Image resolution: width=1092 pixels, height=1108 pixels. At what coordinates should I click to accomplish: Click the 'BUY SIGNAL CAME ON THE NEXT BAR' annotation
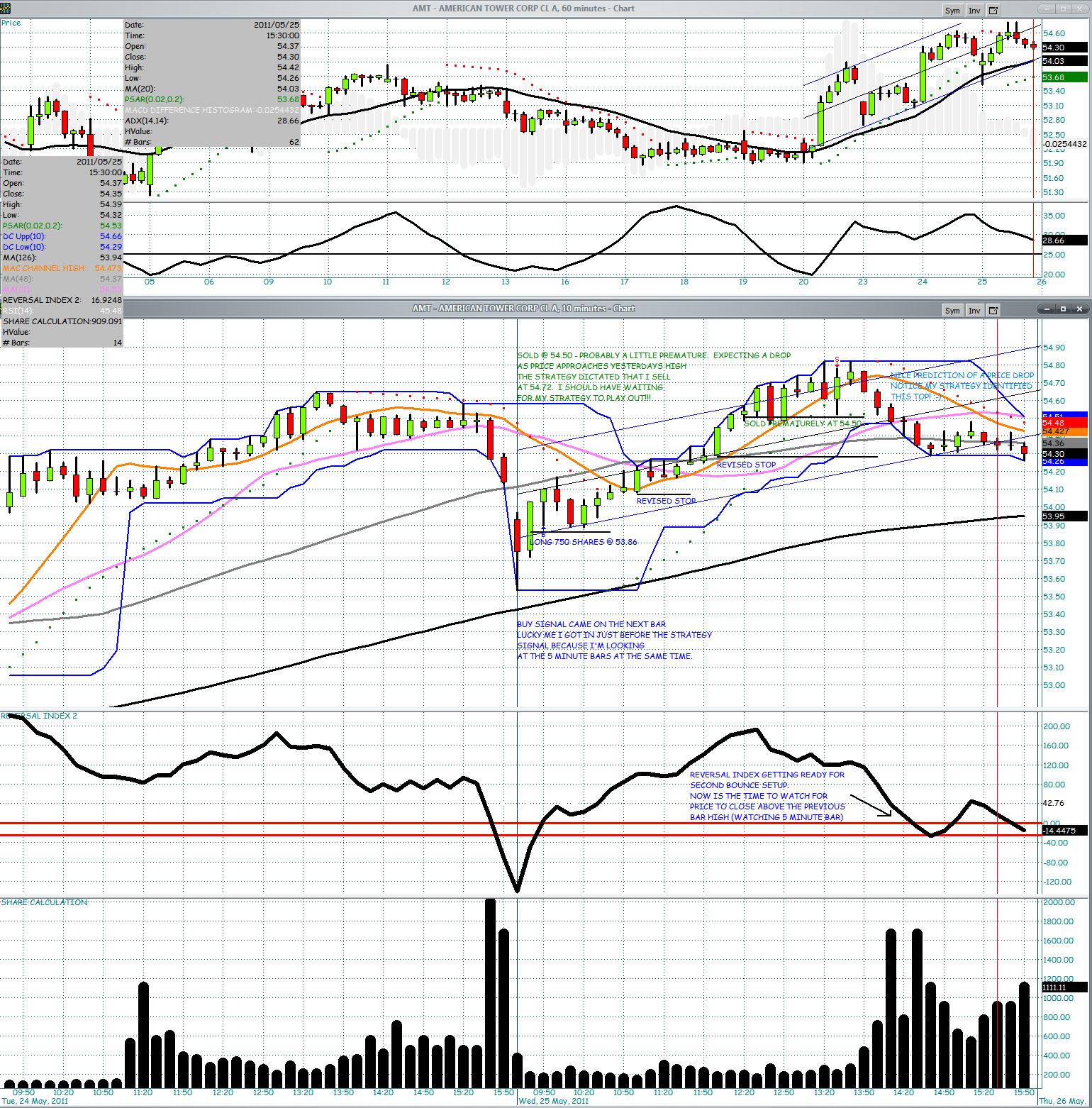[x=591, y=624]
